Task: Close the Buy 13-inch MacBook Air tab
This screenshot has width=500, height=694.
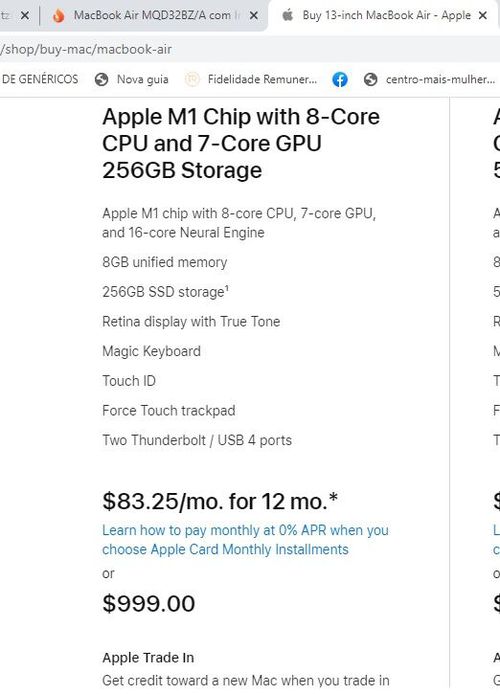Action: tap(483, 15)
